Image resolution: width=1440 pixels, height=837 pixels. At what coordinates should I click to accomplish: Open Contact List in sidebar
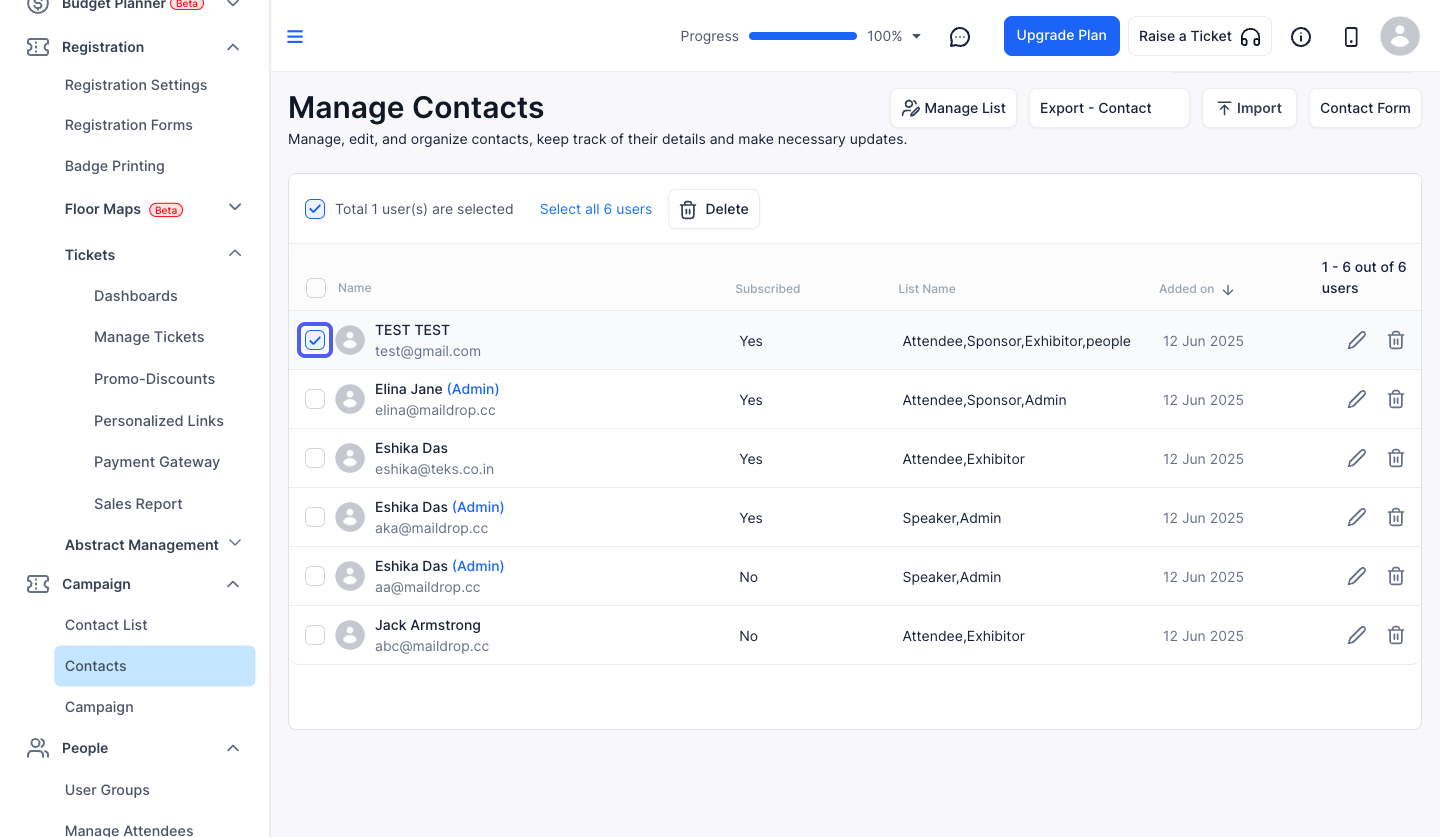pos(106,625)
